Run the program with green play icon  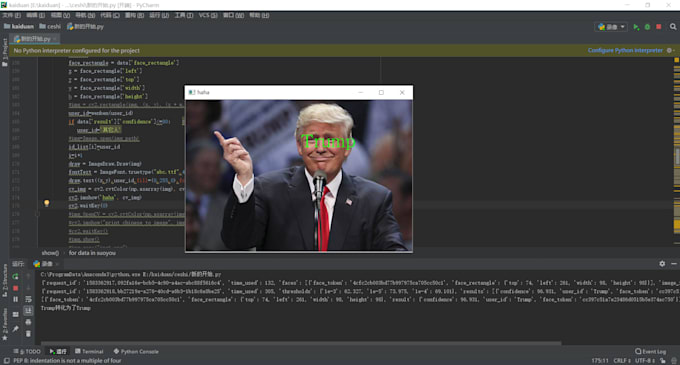click(636, 27)
